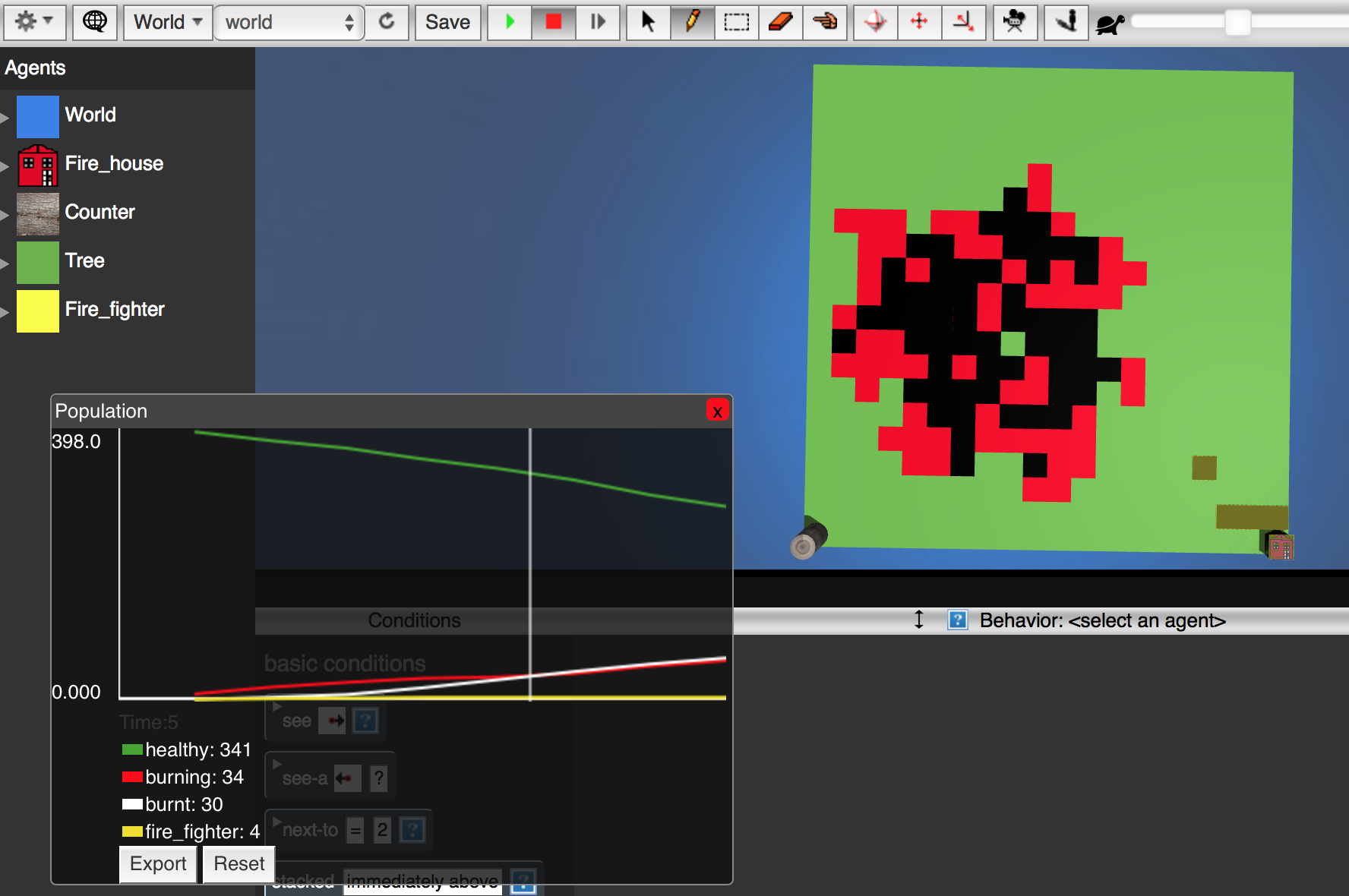Start the simulation with green play
The width and height of the screenshot is (1349, 896).
[x=510, y=22]
